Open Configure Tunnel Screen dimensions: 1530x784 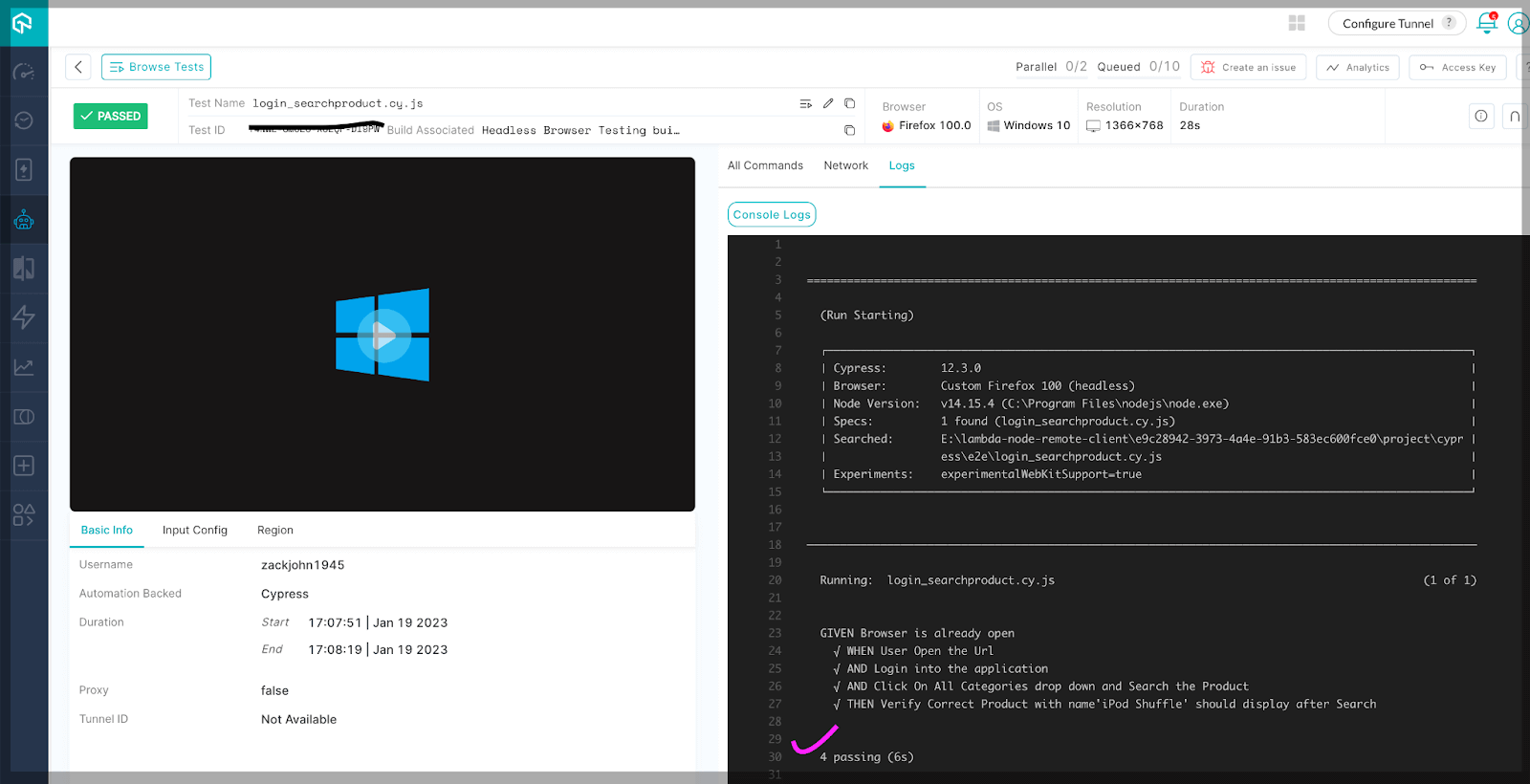click(x=1397, y=23)
